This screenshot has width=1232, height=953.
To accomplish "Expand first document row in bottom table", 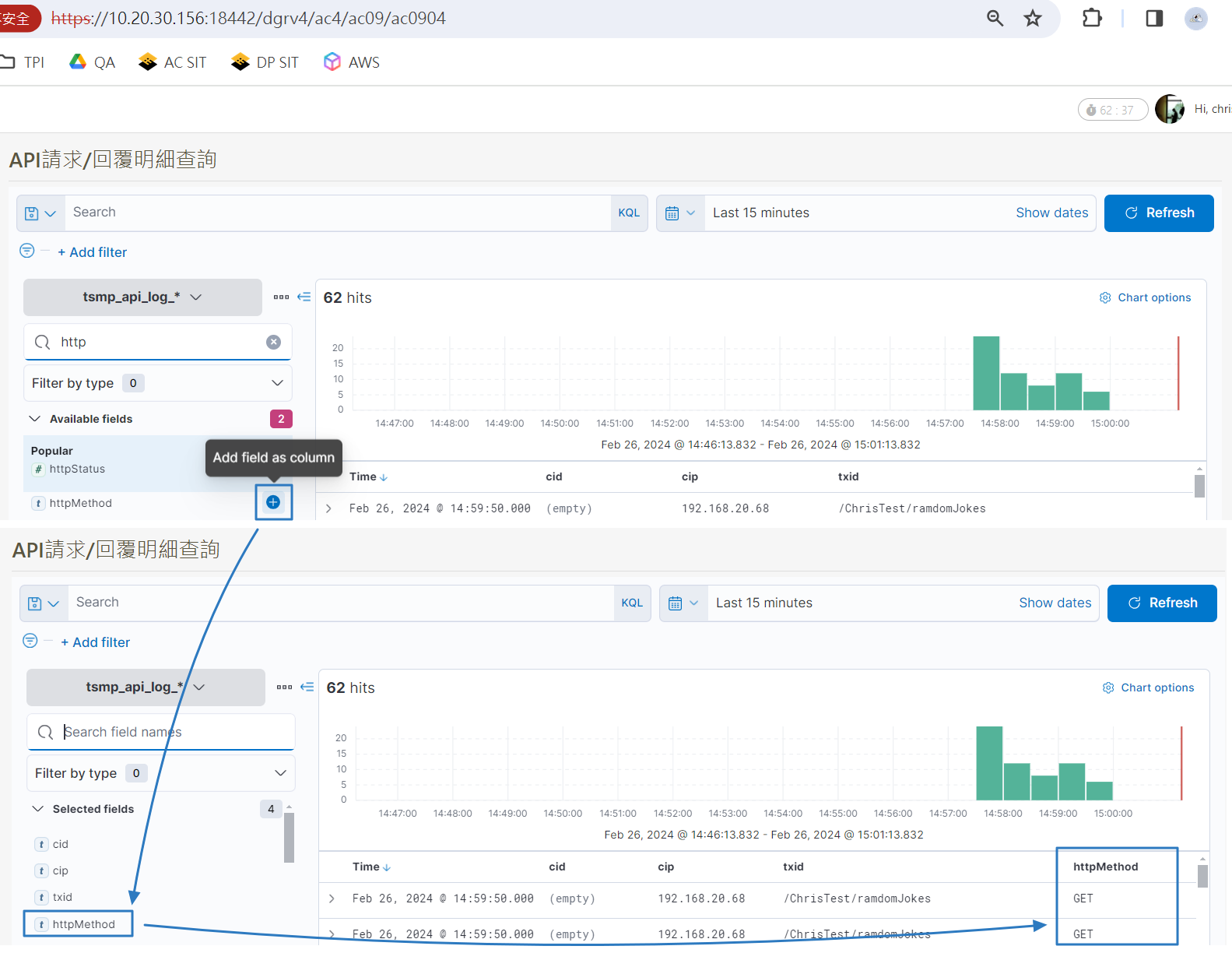I will [x=332, y=898].
